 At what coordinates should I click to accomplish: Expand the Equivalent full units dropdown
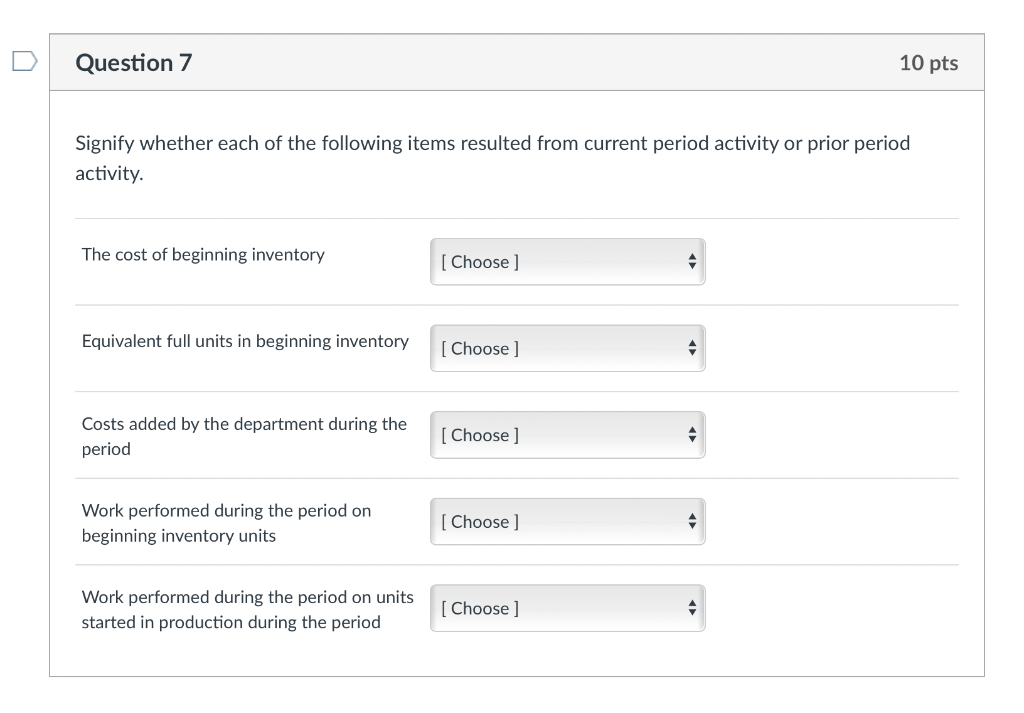click(x=567, y=348)
